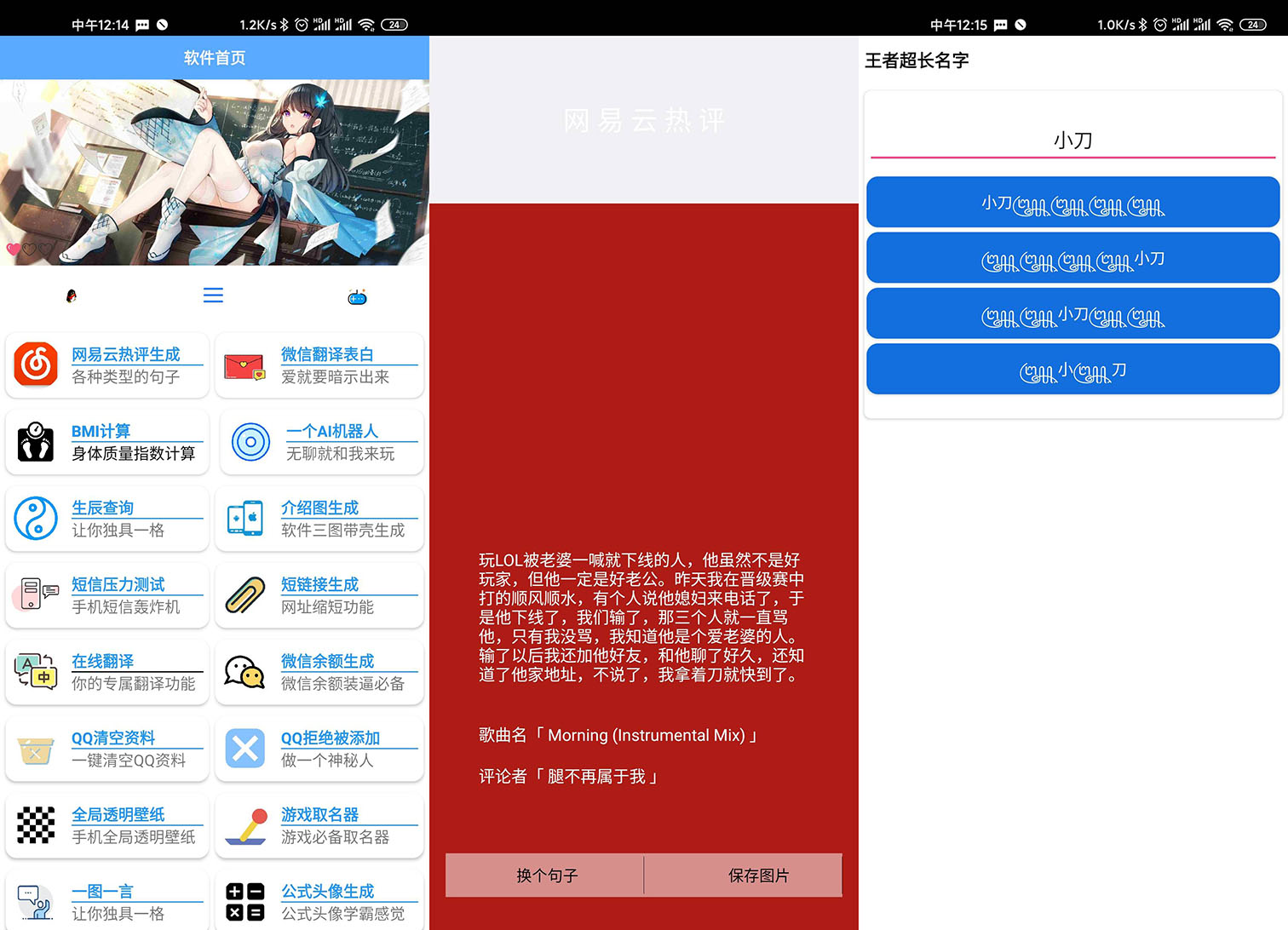
Task: Tap the checkerboard 全局透明壁纸 icon
Action: point(36,825)
